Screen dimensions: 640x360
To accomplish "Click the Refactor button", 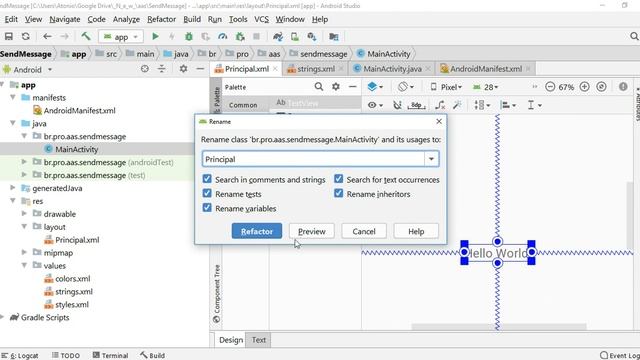I will point(257,231).
